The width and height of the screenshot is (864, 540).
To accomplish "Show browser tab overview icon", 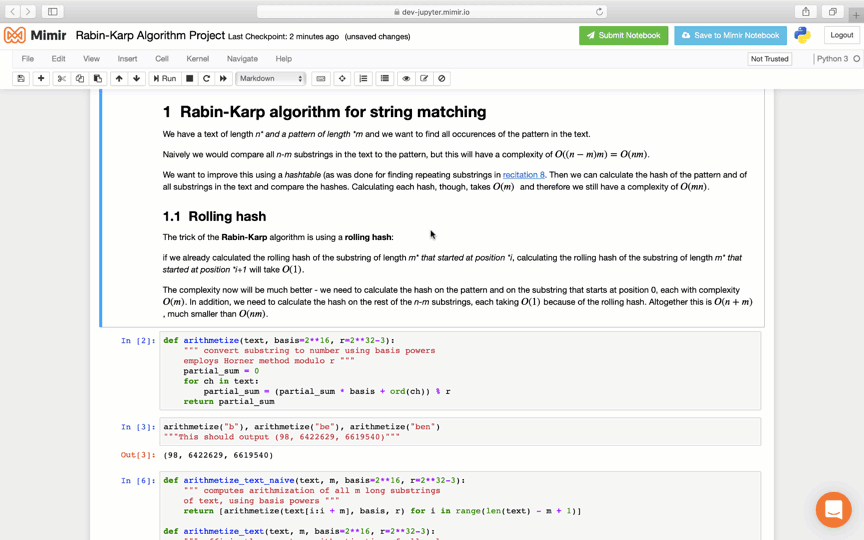I will (833, 12).
